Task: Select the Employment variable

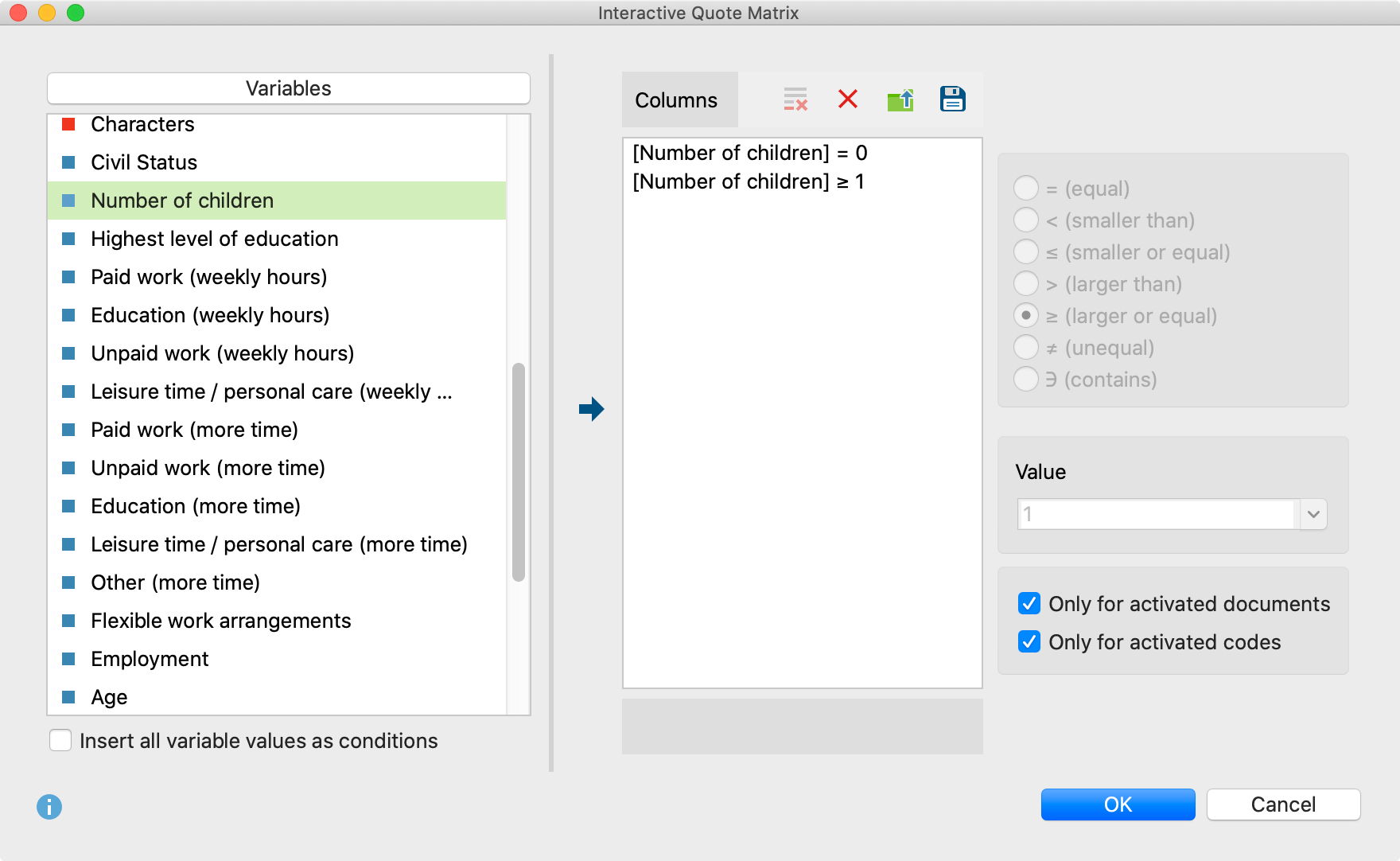Action: coord(277,659)
